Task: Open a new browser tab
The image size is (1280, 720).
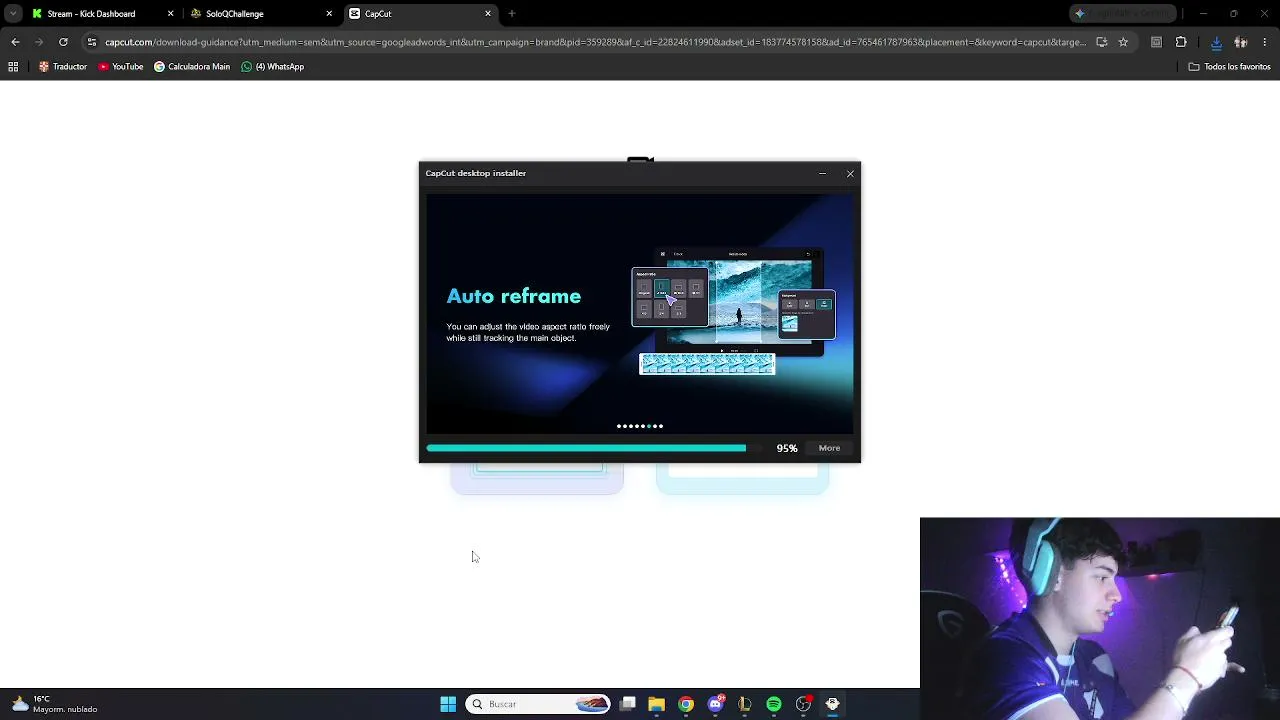Action: pos(512,14)
